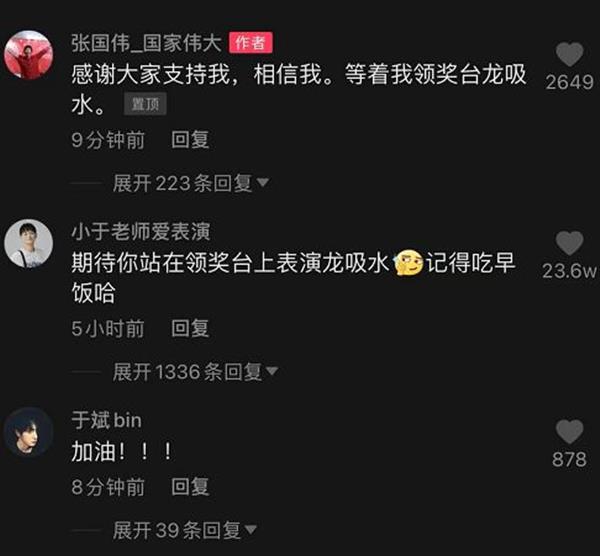Open 小于老师爱表演's avatar picture

tap(29, 244)
